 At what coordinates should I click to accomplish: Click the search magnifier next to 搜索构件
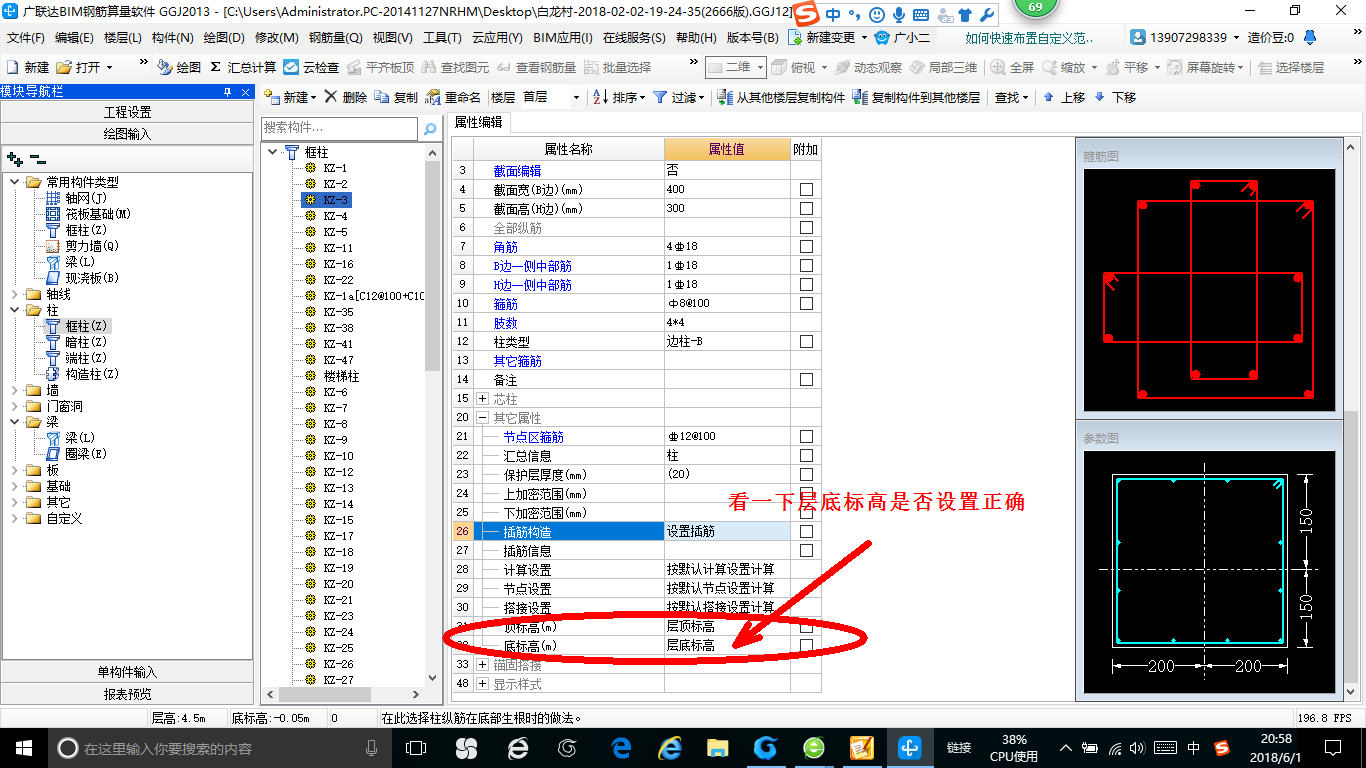coord(430,129)
